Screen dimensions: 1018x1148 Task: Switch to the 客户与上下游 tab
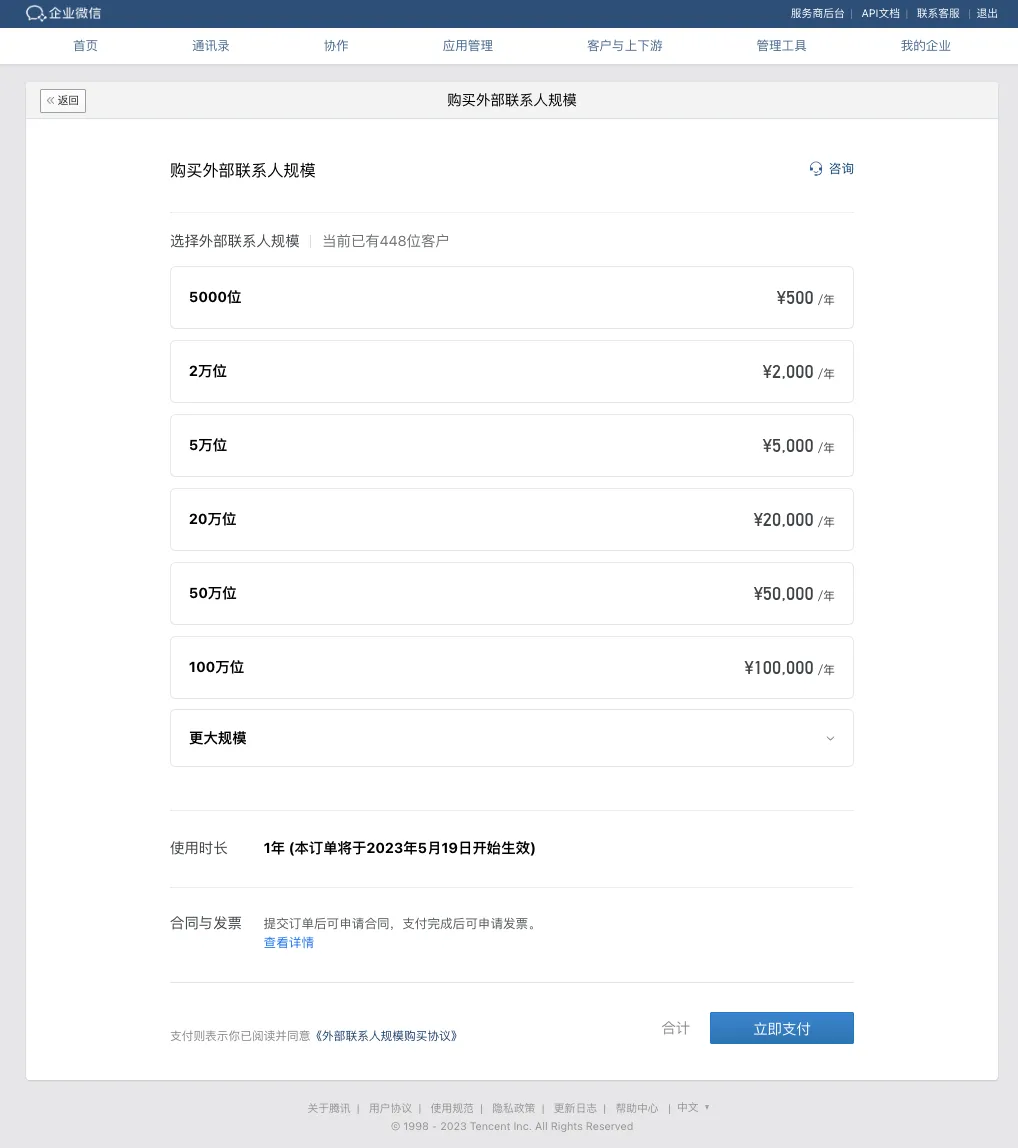point(624,45)
